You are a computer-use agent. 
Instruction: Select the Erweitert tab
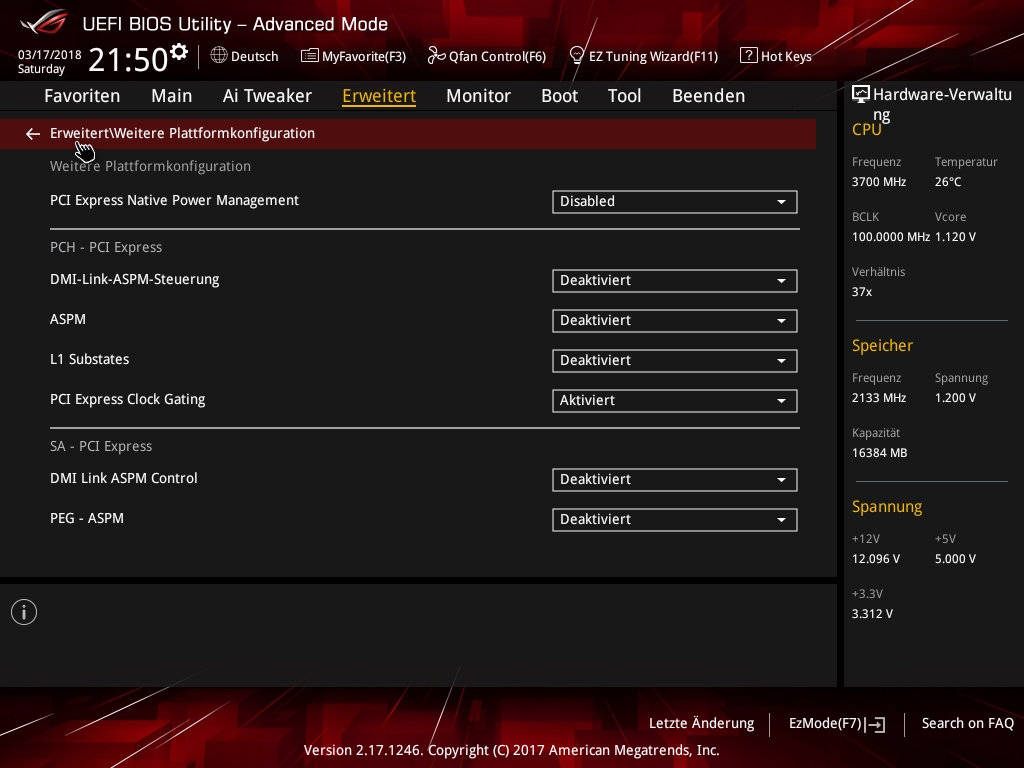(x=379, y=96)
